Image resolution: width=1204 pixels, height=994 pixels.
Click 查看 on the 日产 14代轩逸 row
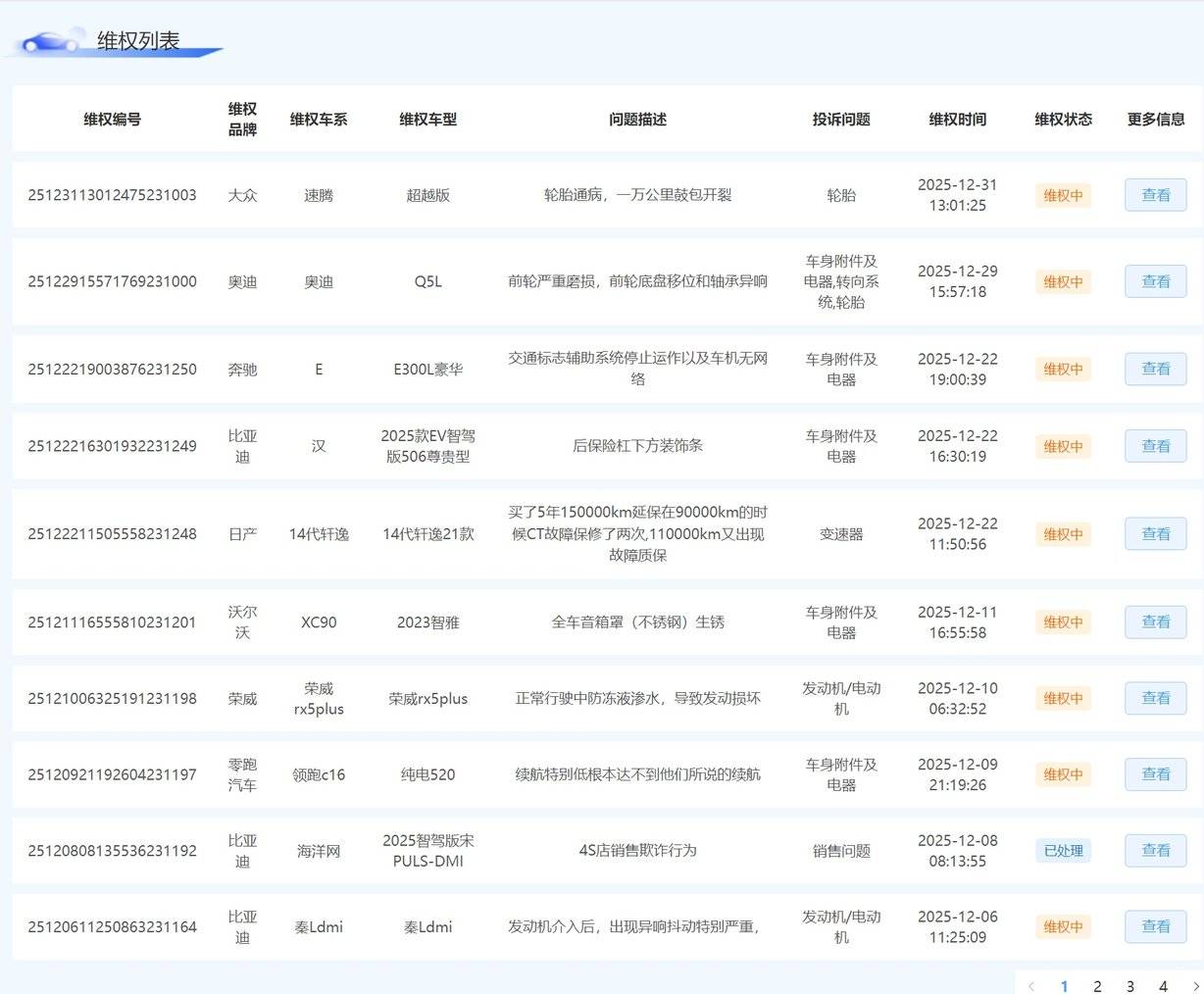(x=1155, y=534)
